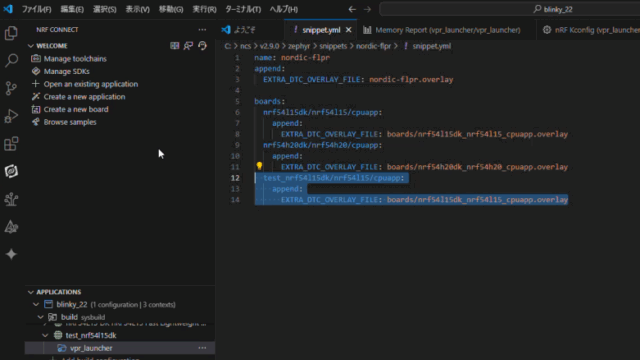Collapse the WELCOME section

tap(31, 46)
